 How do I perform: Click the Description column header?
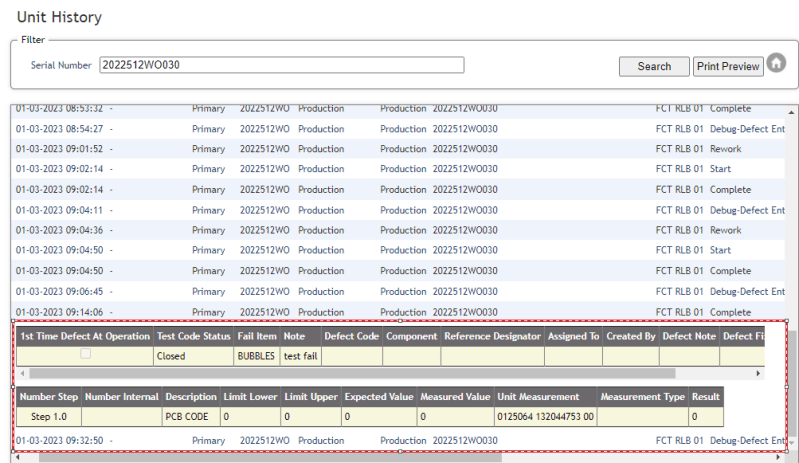[191, 396]
